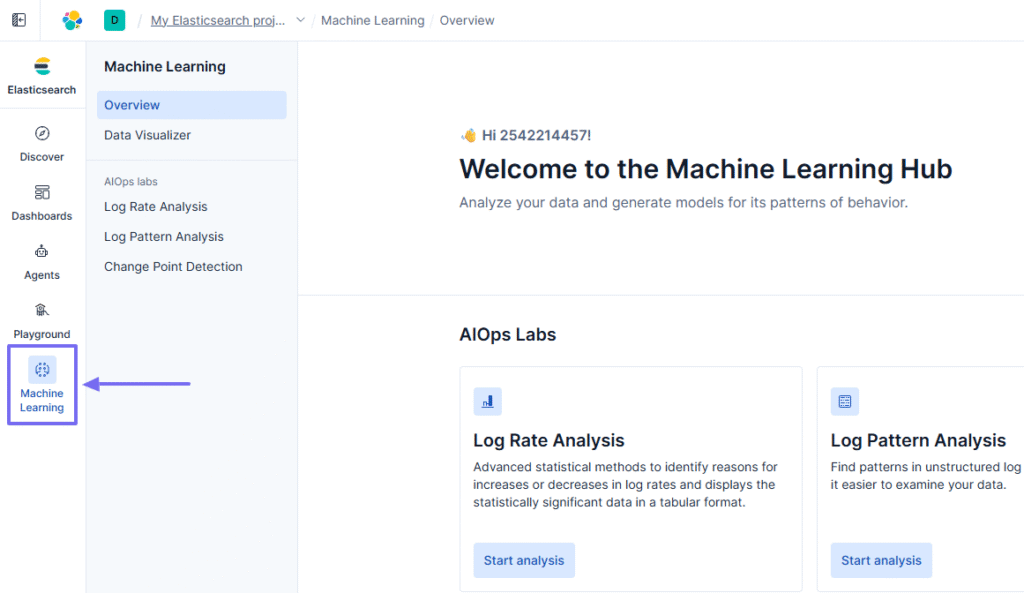1024x593 pixels.
Task: Open Change Point Detection
Action: (173, 266)
